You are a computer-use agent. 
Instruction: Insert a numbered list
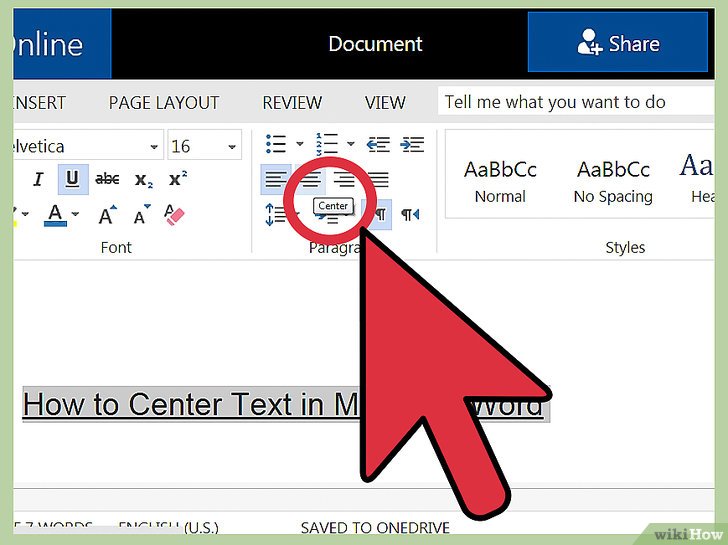(x=327, y=144)
